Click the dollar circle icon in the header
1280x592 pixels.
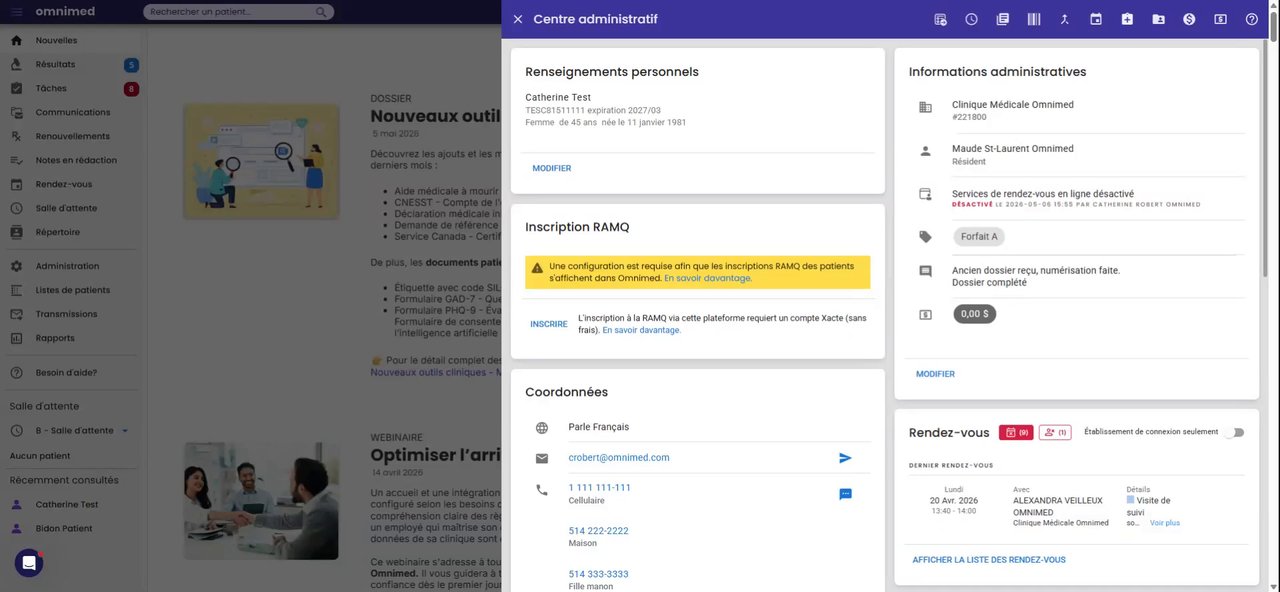click(1189, 19)
